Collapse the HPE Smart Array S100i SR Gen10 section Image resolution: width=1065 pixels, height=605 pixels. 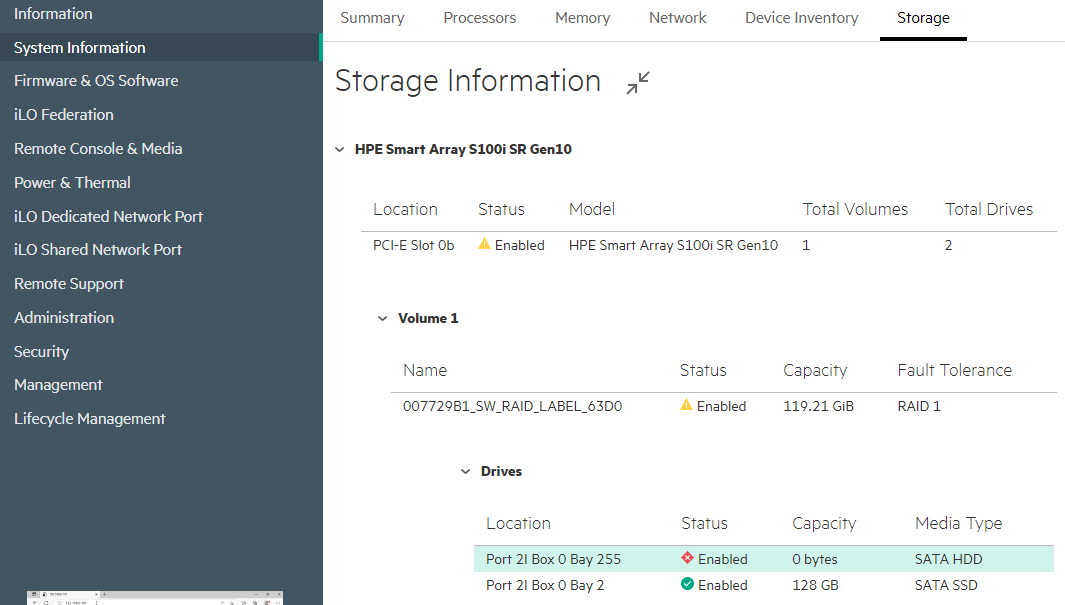click(x=340, y=148)
